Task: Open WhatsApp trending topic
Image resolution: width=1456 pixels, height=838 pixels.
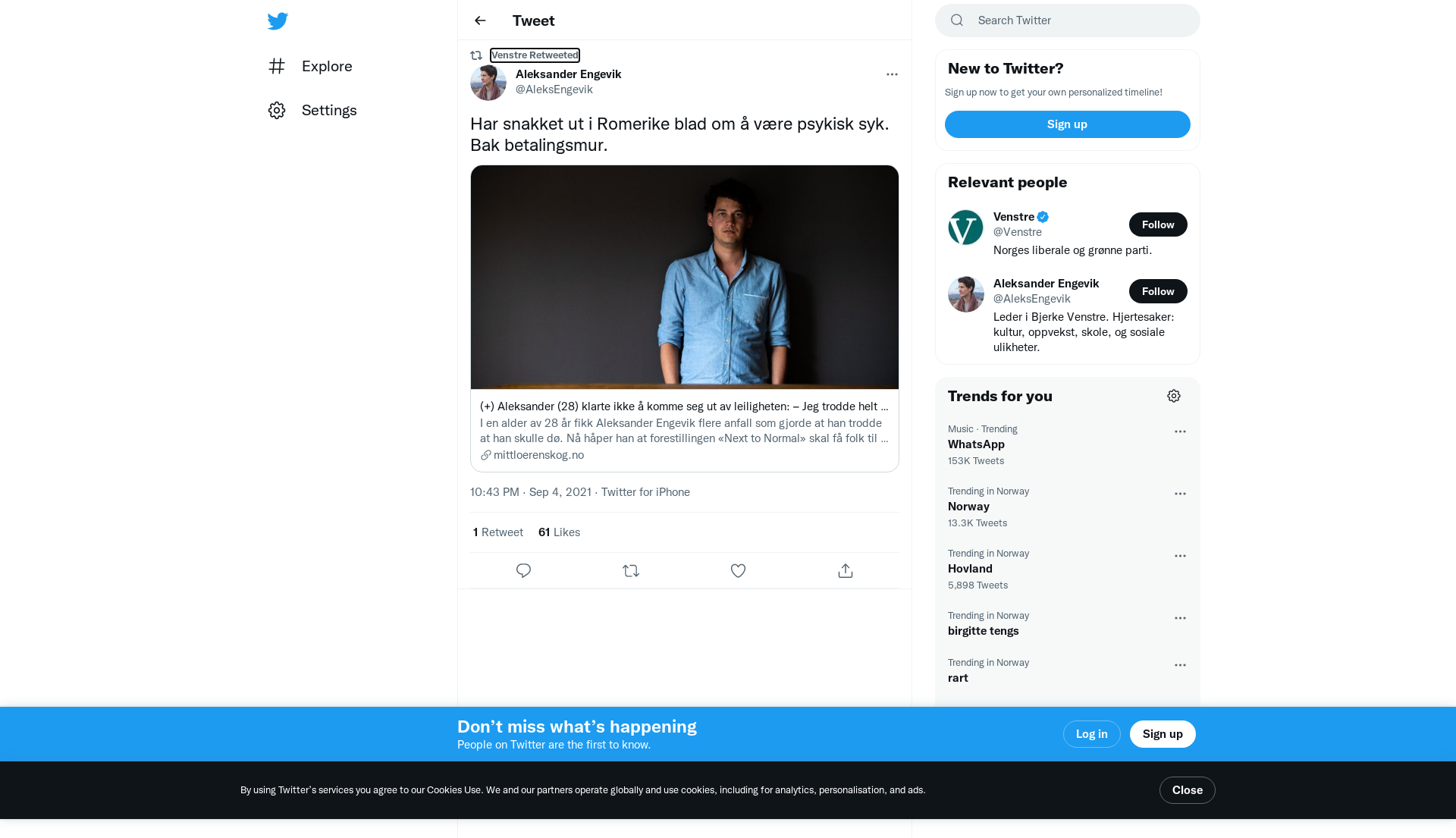Action: [976, 444]
